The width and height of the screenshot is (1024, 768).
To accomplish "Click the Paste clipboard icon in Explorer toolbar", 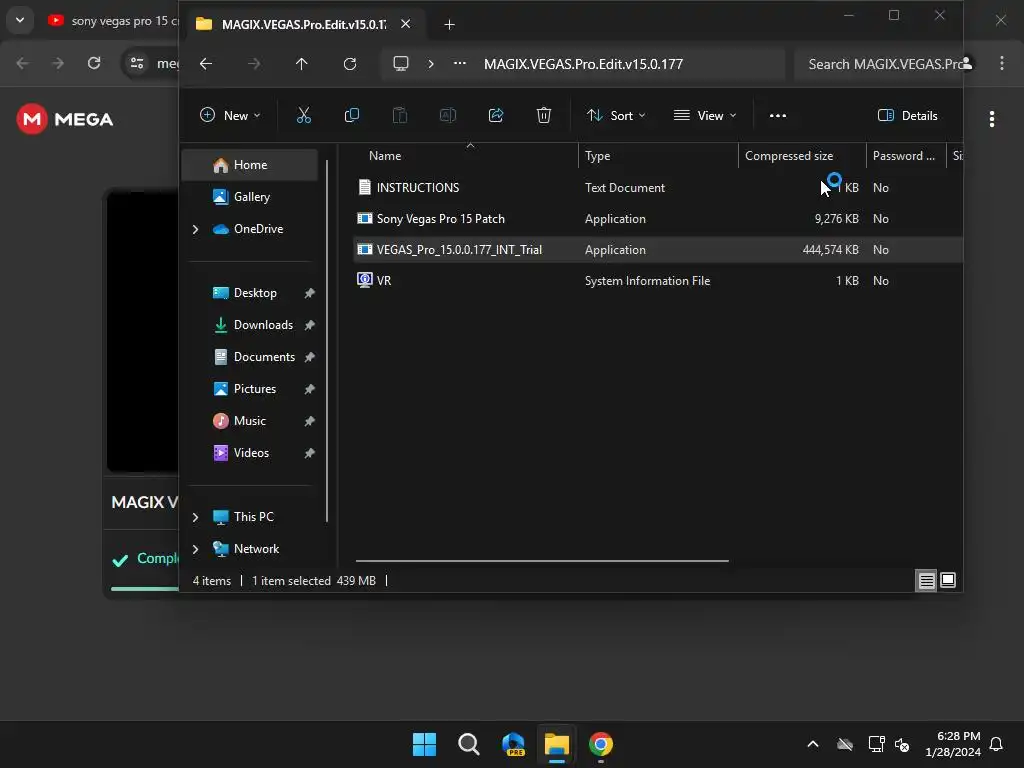I will tap(400, 116).
